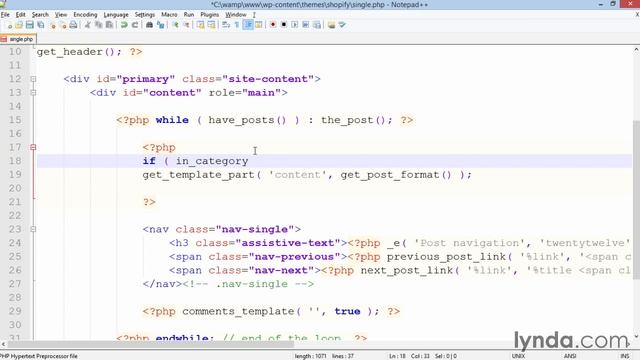Click the last toolbar icon with green check
The image size is (640, 360).
pyautogui.click(x=342, y=25)
